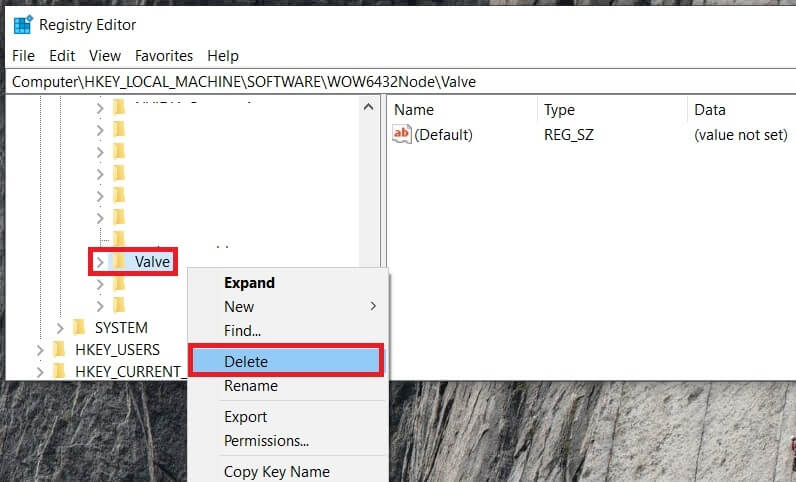Choose Permissions... in the context menu
Screen dimensions: 796x482
(x=267, y=441)
